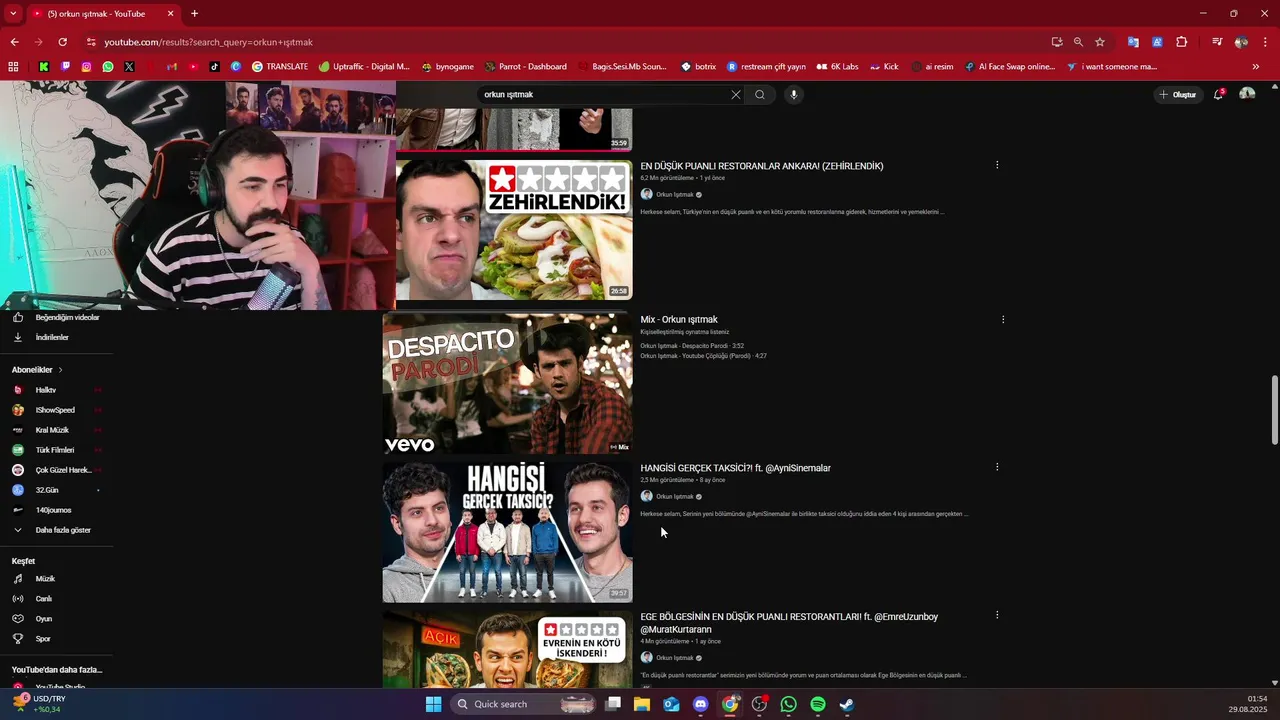
Task: Bookmark this page with the star
Action: [1100, 42]
